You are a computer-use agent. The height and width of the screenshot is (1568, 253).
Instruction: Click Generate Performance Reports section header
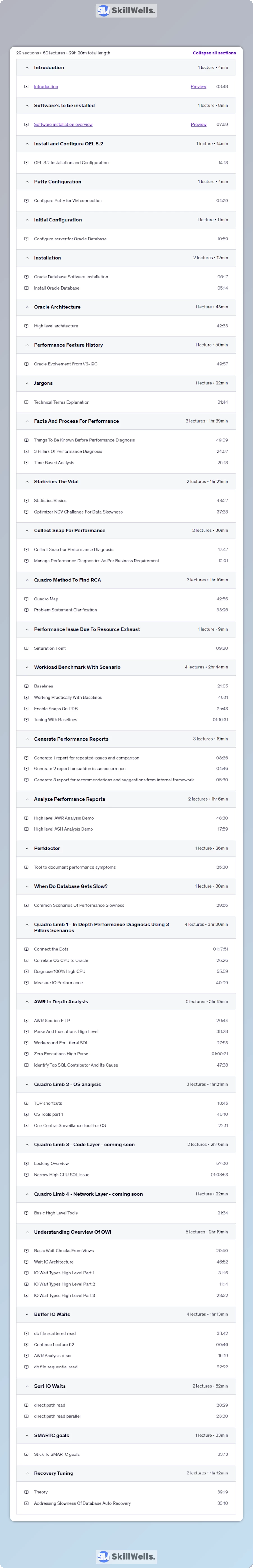tap(126, 739)
